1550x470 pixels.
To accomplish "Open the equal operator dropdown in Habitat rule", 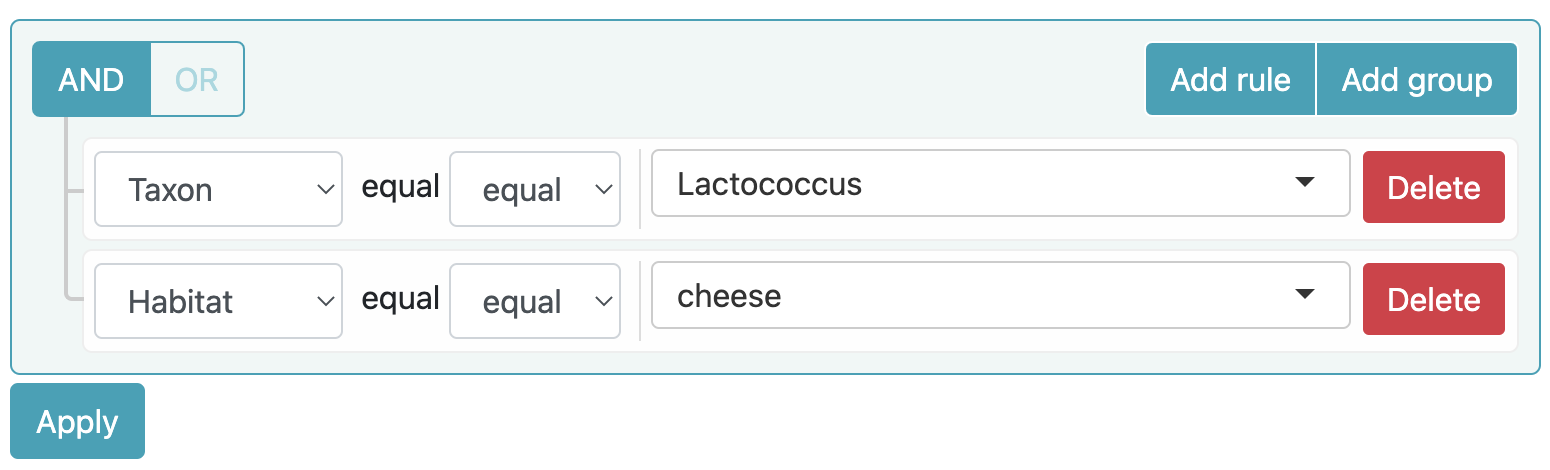I will click(x=535, y=301).
